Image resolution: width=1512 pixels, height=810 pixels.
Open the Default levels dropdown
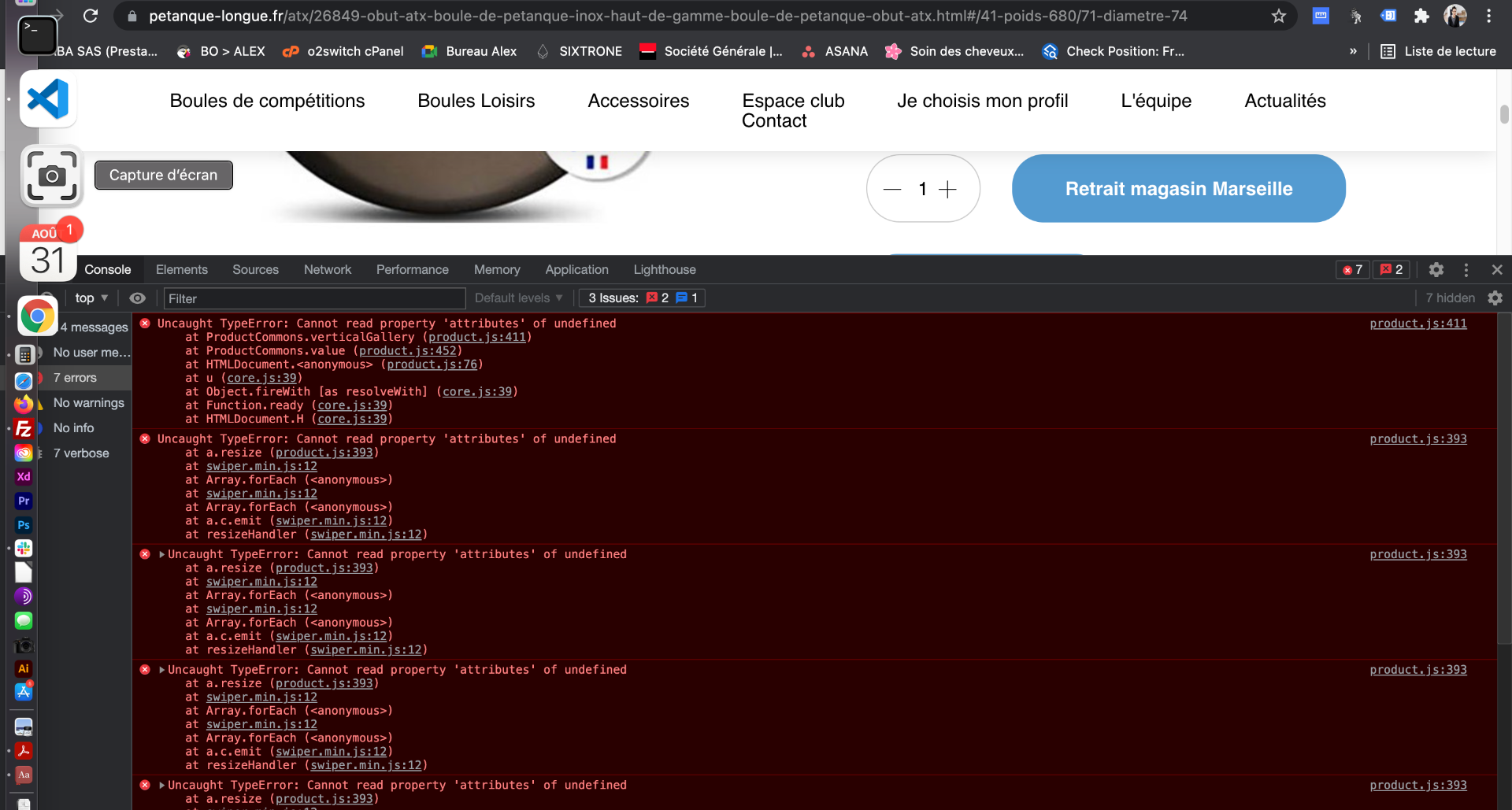(x=519, y=298)
